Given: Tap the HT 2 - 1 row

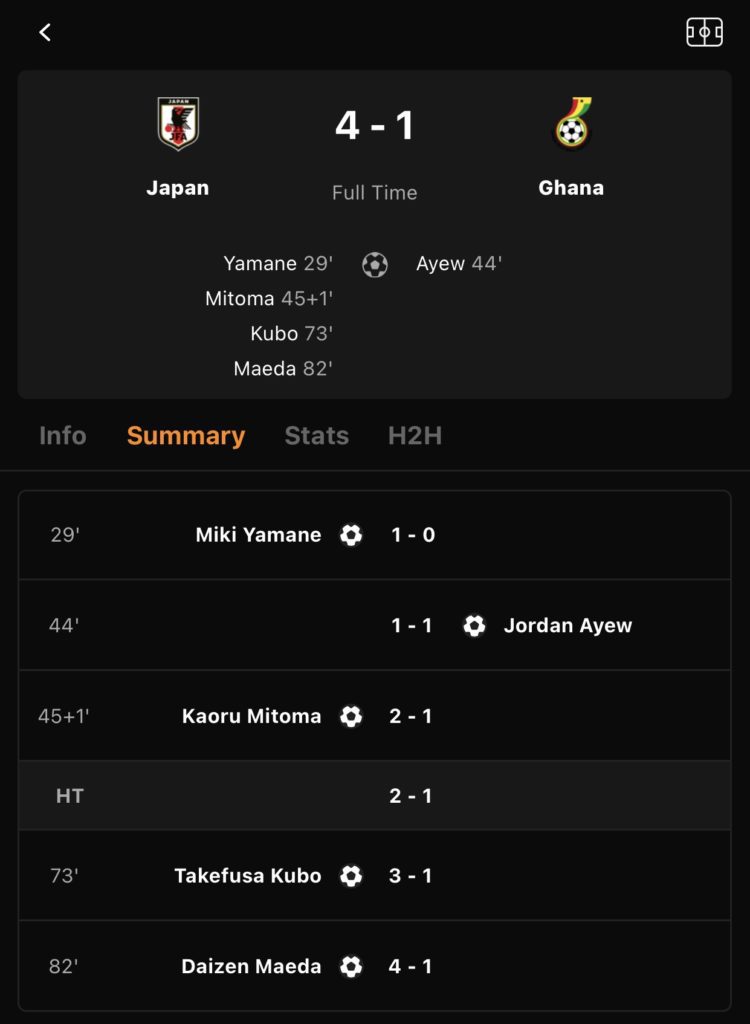Looking at the screenshot, I should click(374, 795).
